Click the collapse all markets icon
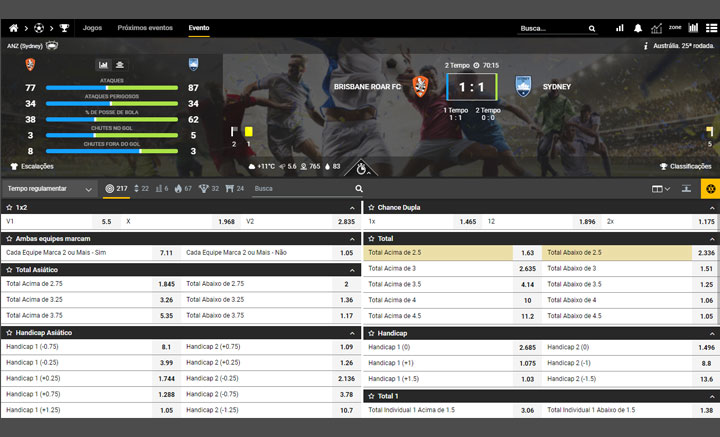This screenshot has height=437, width=720. click(x=686, y=189)
